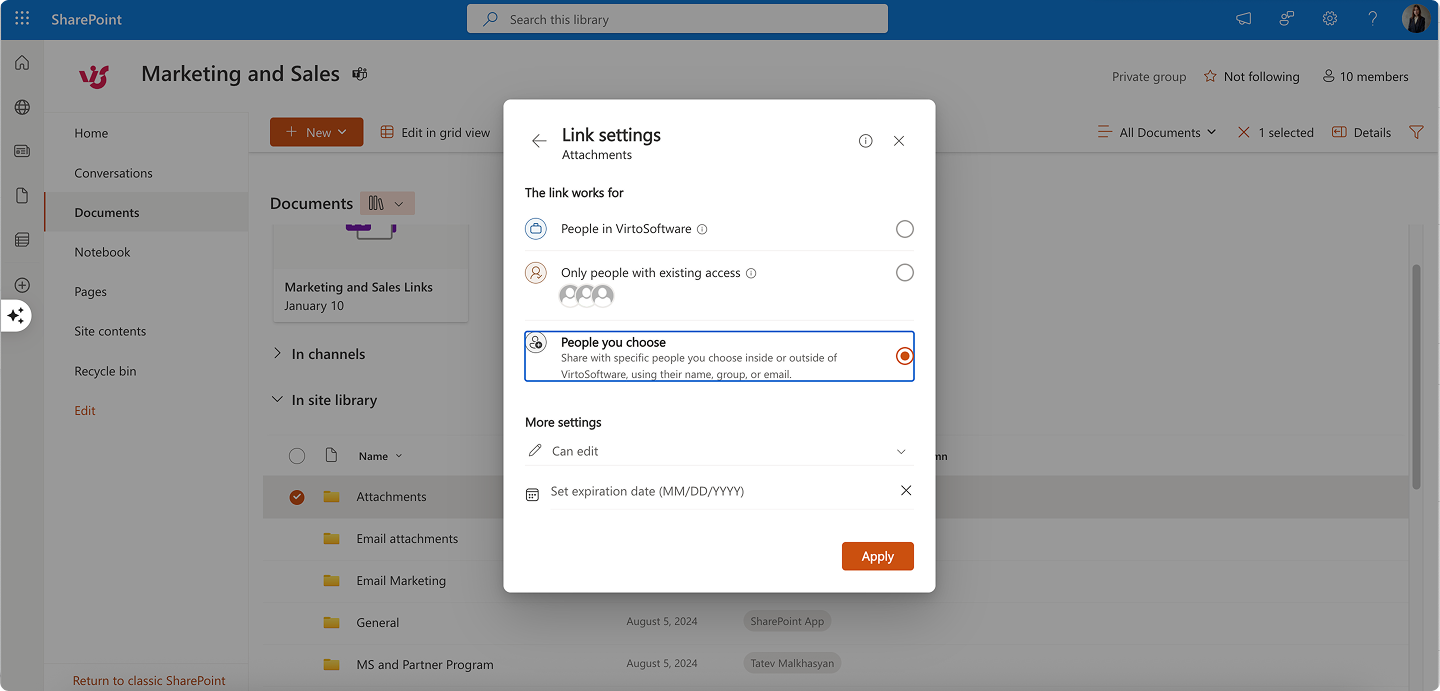Click inside the Search this library field

click(677, 18)
